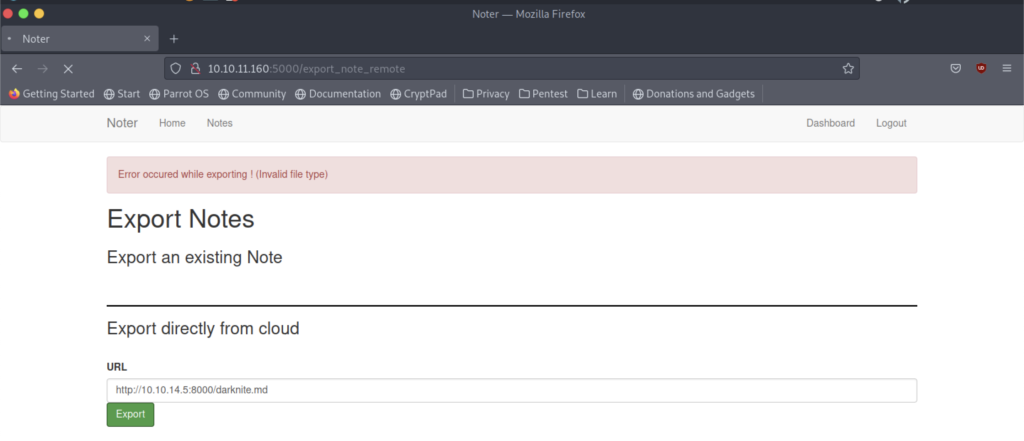1024x441 pixels.
Task: Open the Pocket save icon
Action: pyautogui.click(x=955, y=69)
